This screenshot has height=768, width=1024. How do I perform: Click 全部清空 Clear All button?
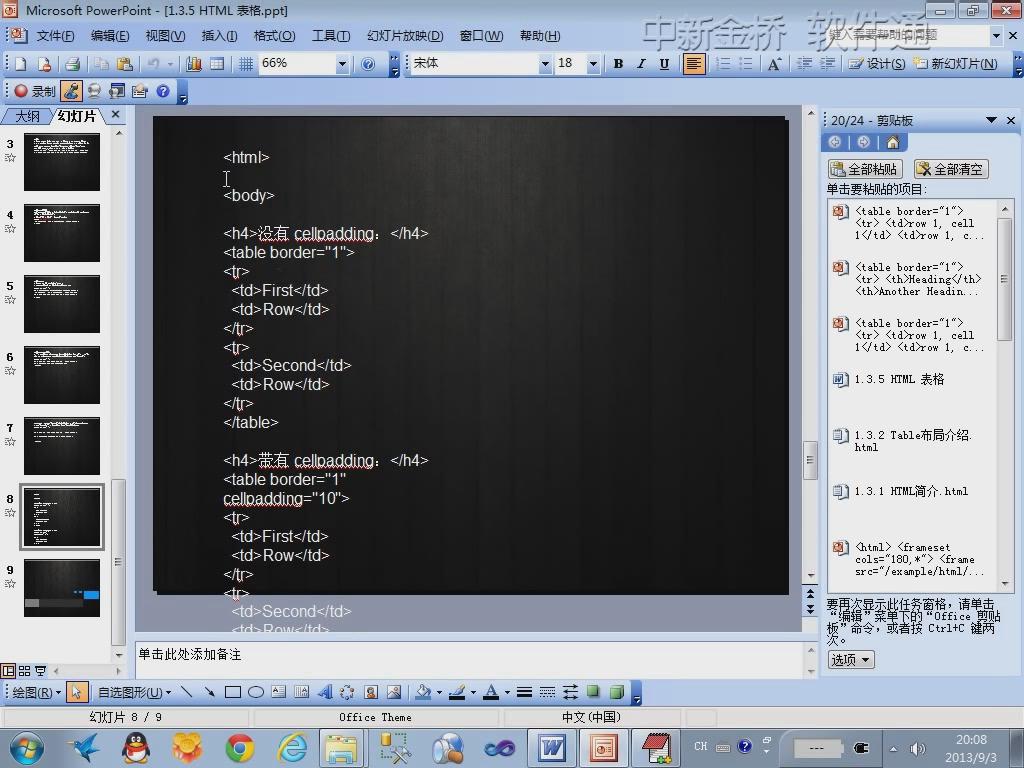(x=951, y=169)
